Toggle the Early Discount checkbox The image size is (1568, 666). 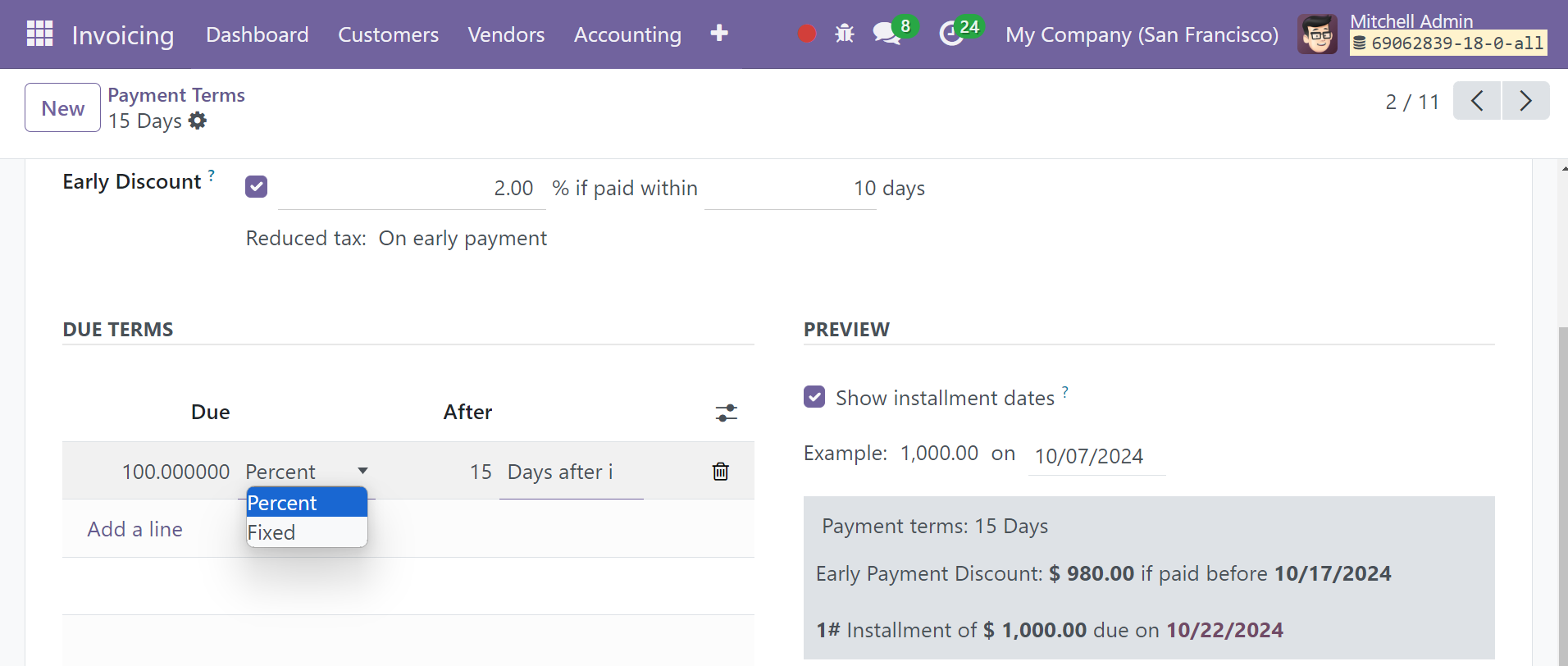click(x=256, y=187)
